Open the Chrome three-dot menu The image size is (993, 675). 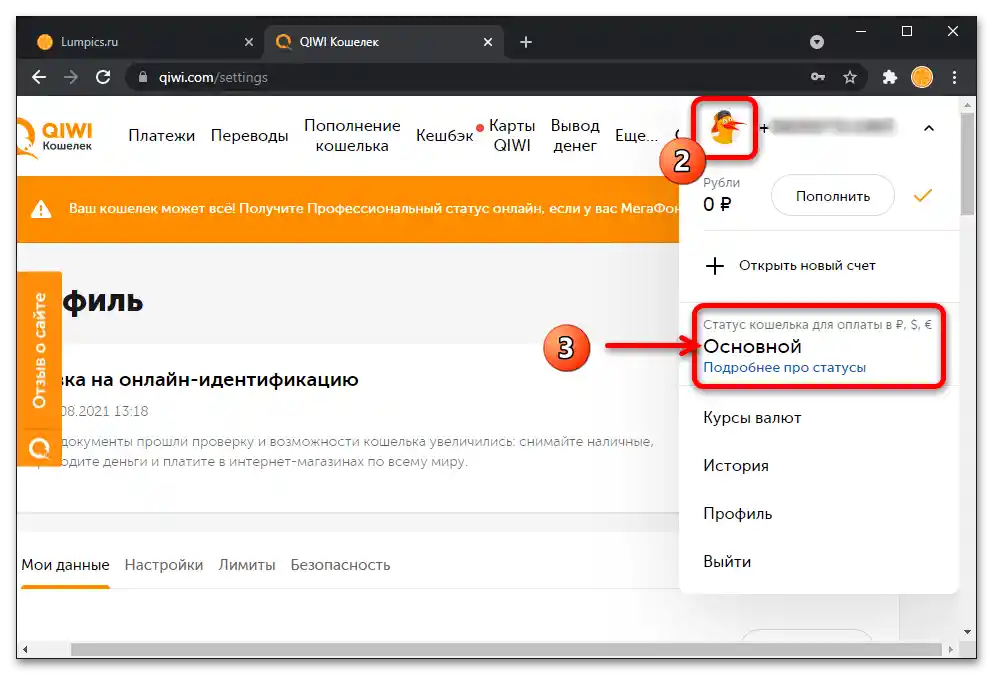[x=954, y=77]
